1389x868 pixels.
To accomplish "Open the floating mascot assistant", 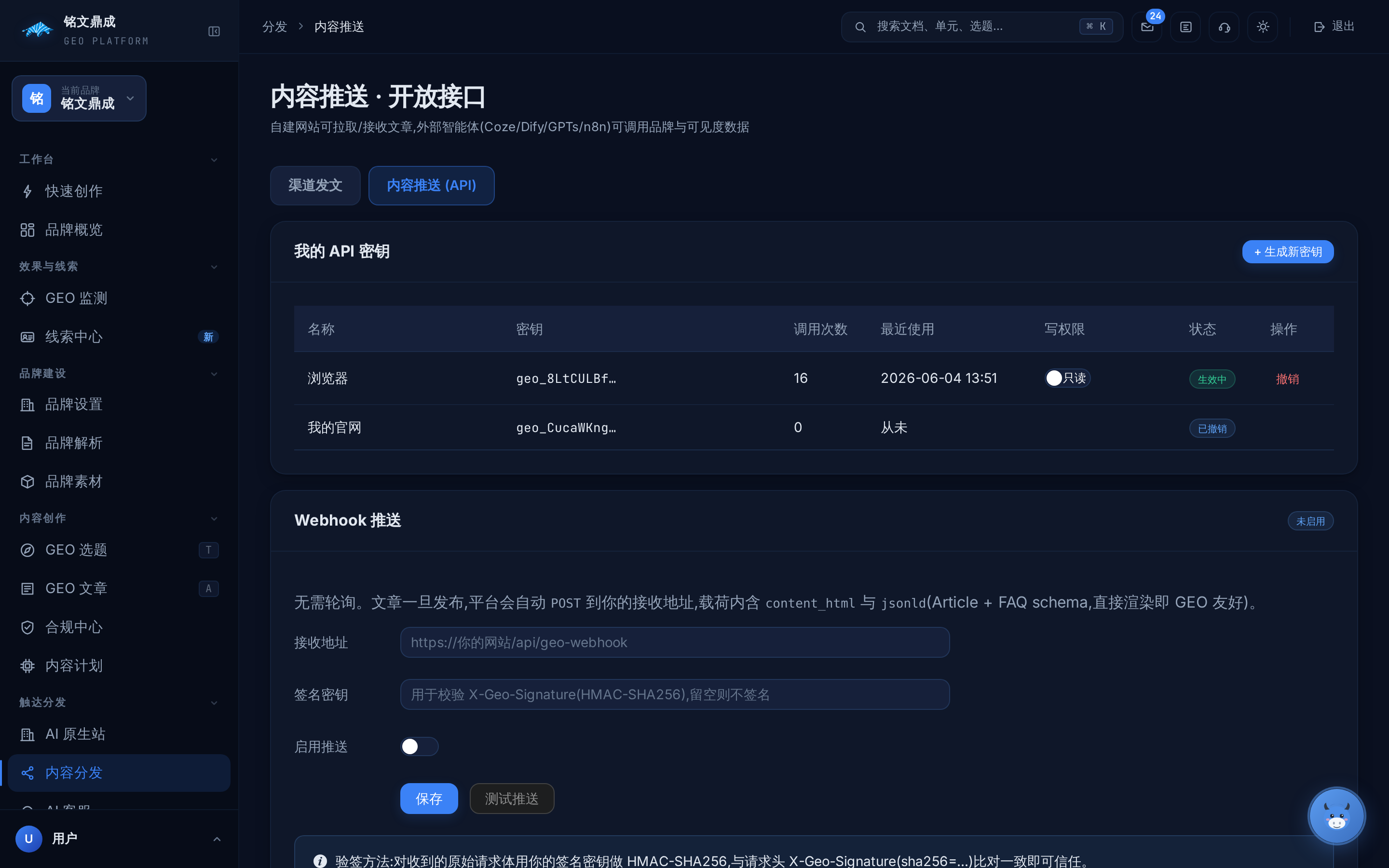I will pyautogui.click(x=1336, y=815).
